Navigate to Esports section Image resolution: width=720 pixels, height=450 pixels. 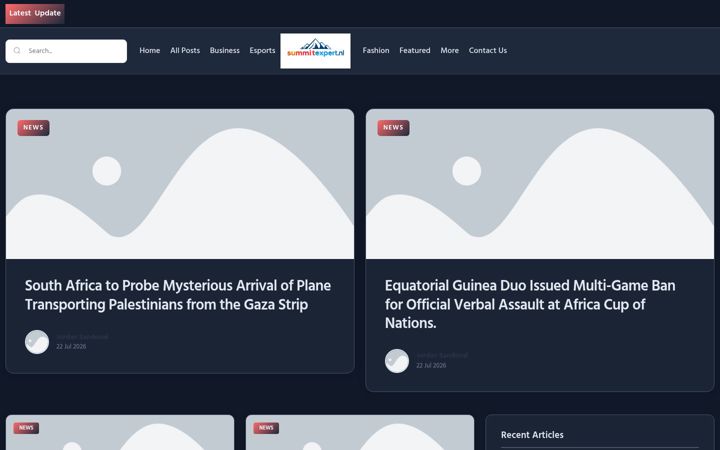coord(262,51)
